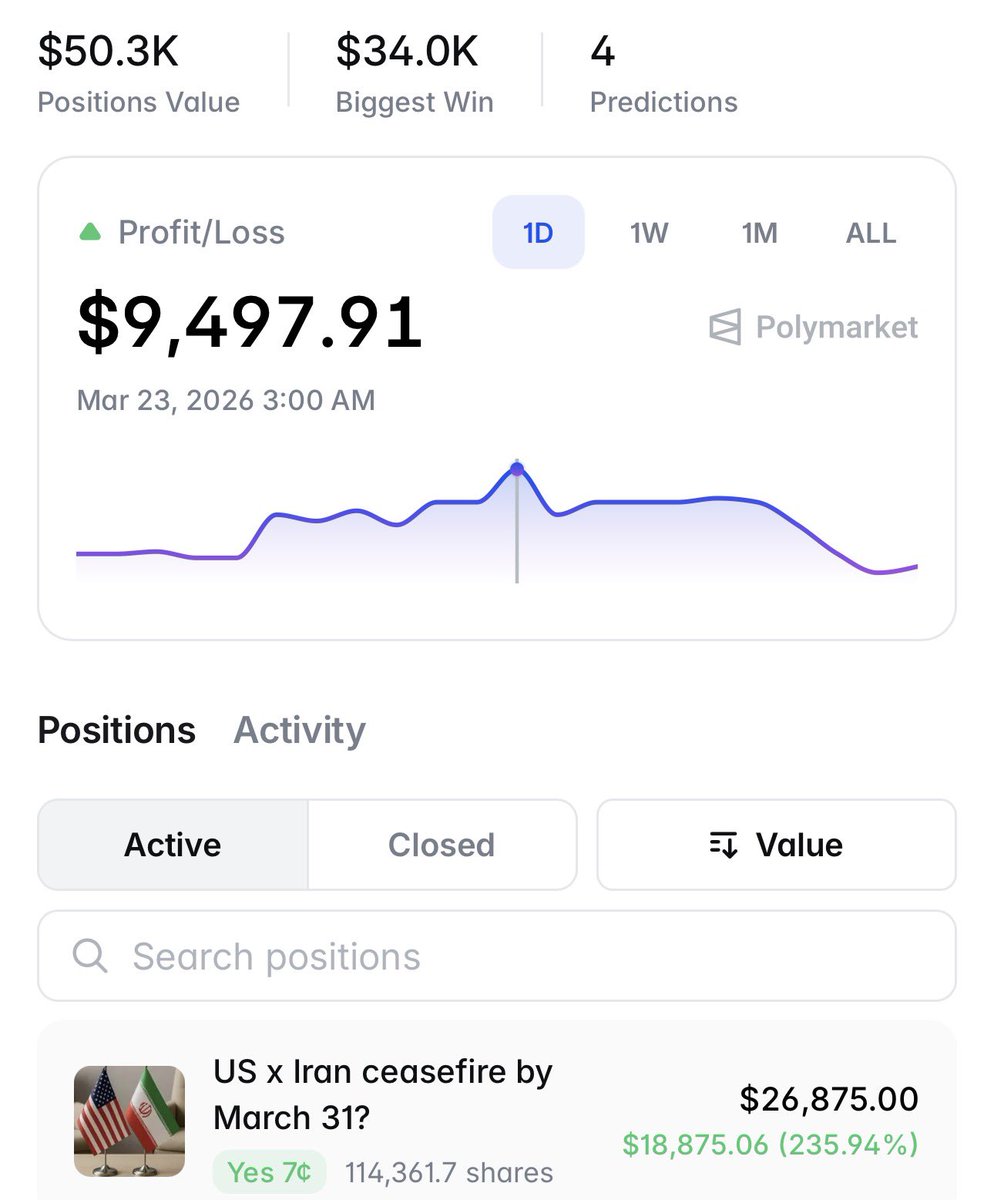This screenshot has width=994, height=1200.
Task: Click the Search positions input field
Action: tap(497, 956)
